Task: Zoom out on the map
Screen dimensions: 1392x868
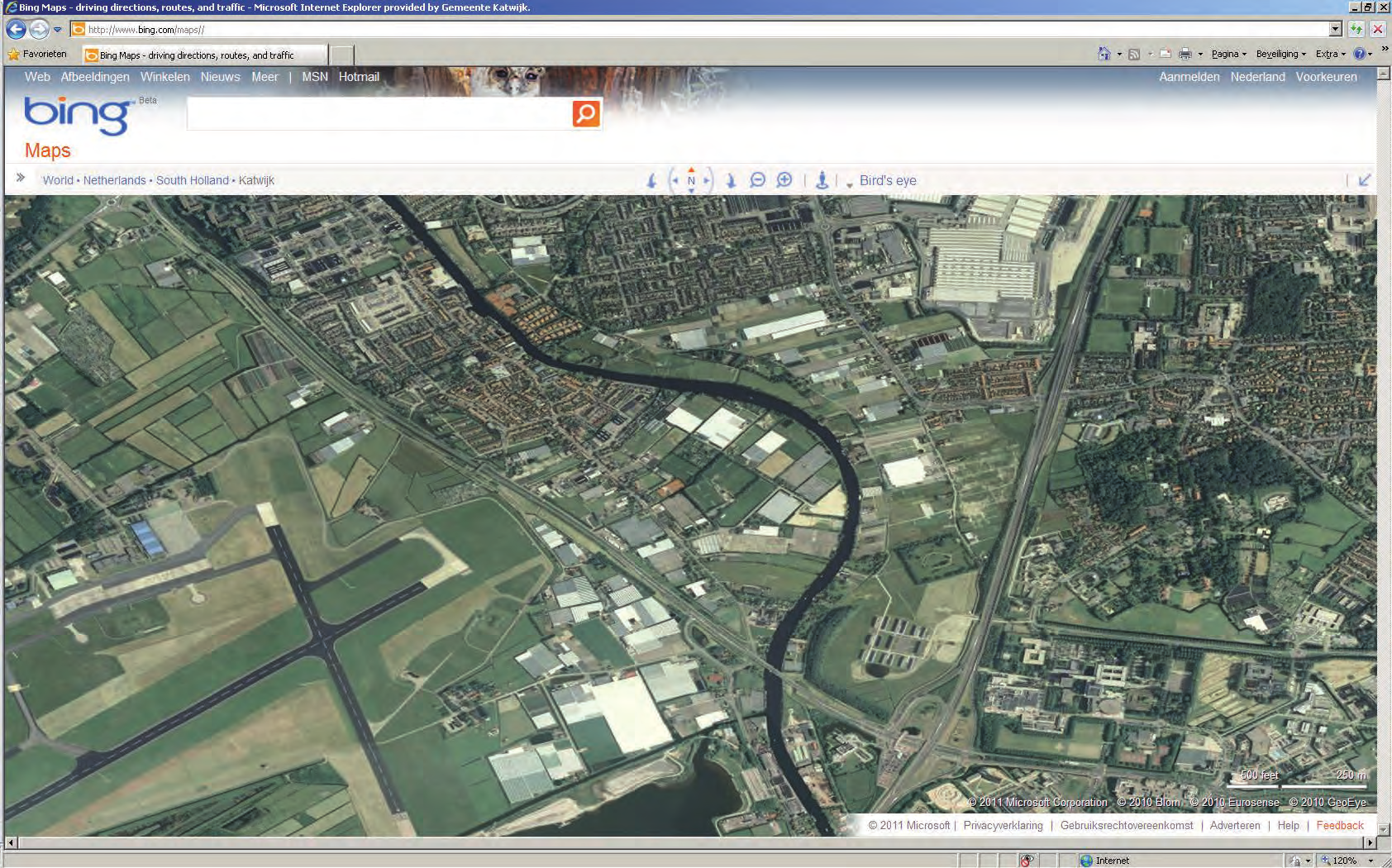Action: click(x=757, y=180)
